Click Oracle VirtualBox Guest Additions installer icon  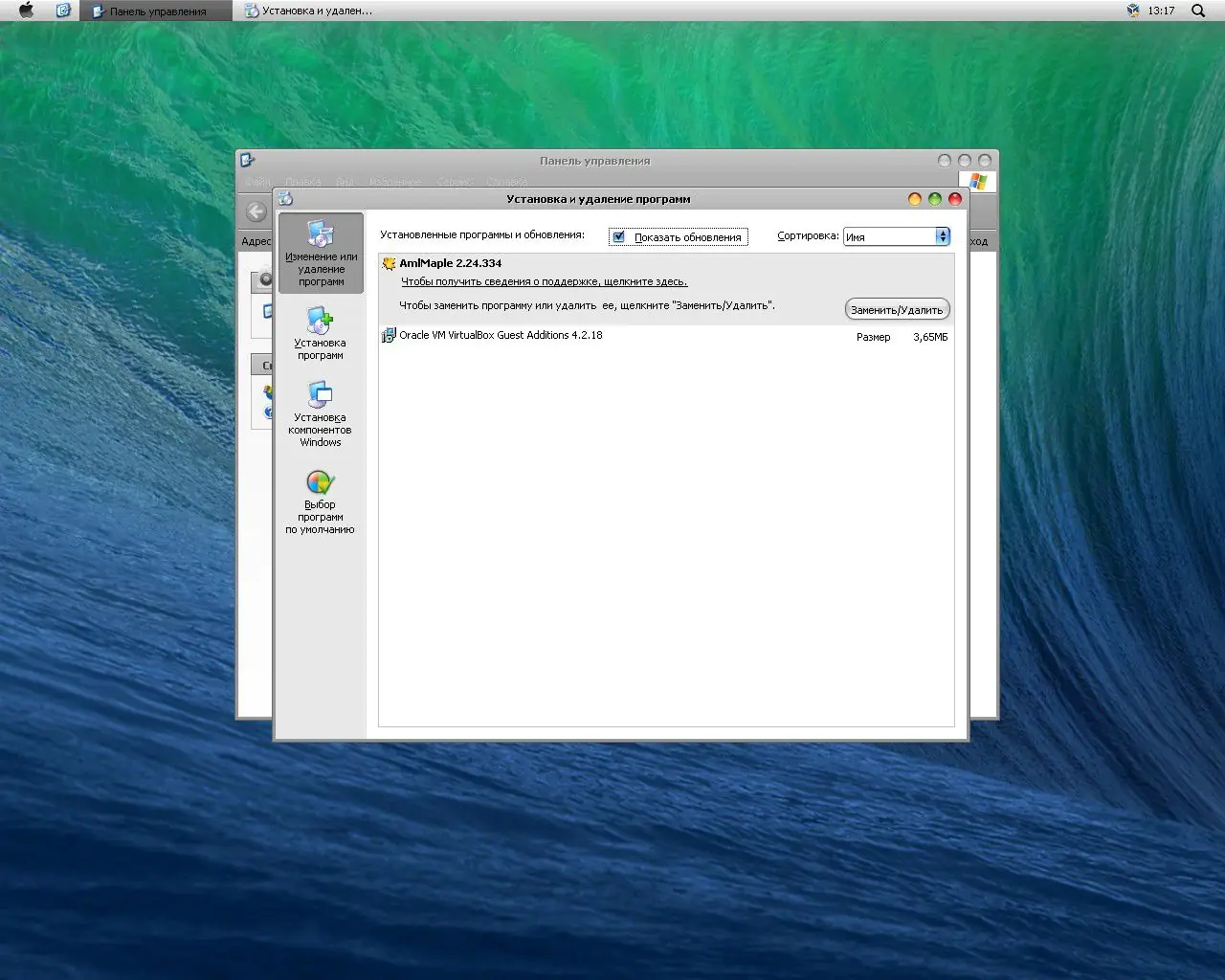coord(389,335)
